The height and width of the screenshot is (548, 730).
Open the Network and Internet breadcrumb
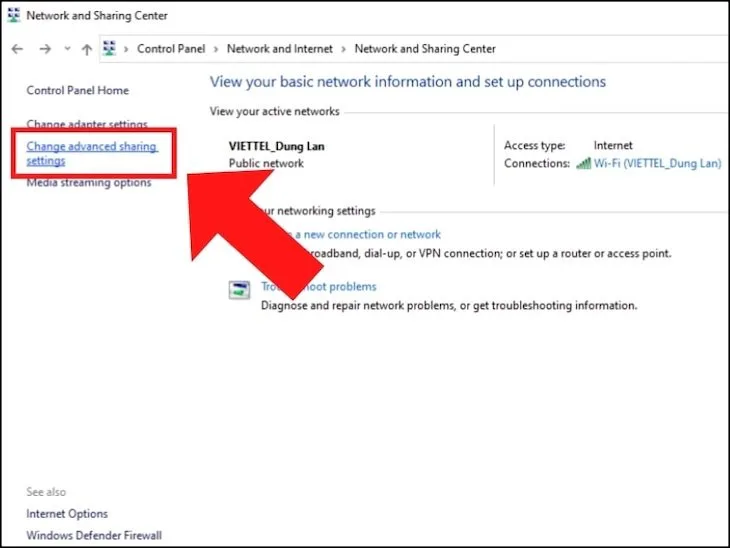pyautogui.click(x=280, y=49)
